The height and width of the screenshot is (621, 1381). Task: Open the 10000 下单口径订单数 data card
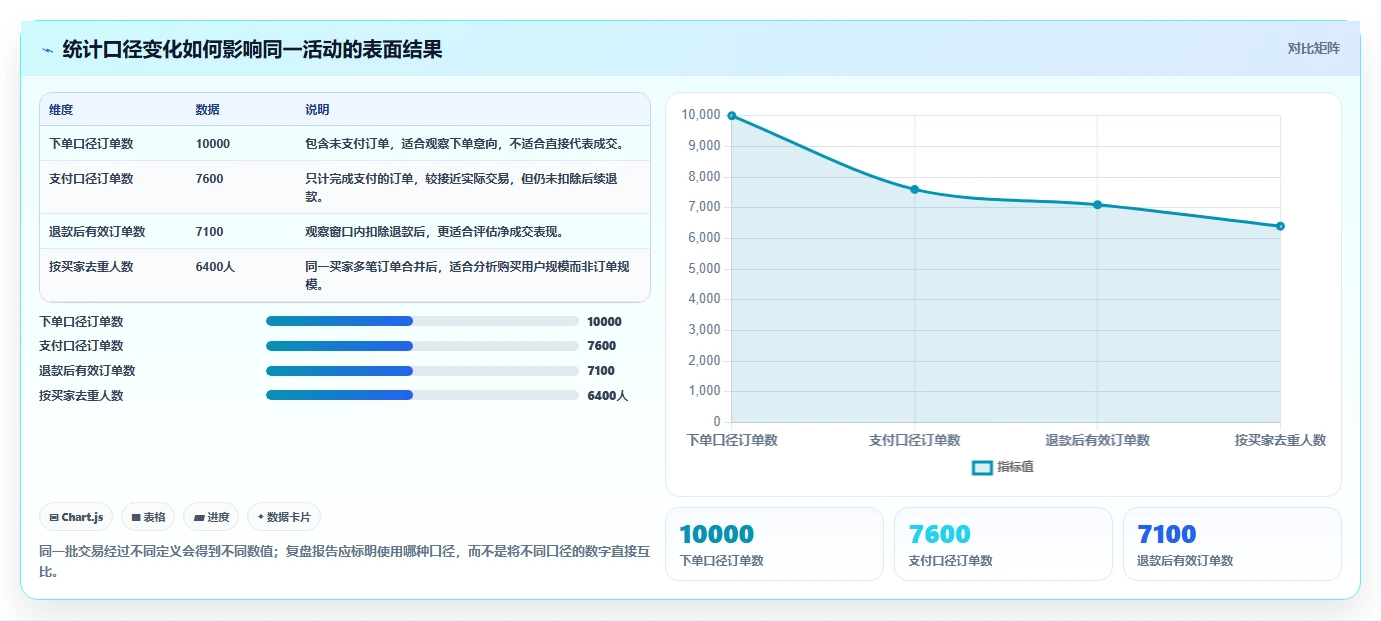pyautogui.click(x=774, y=544)
